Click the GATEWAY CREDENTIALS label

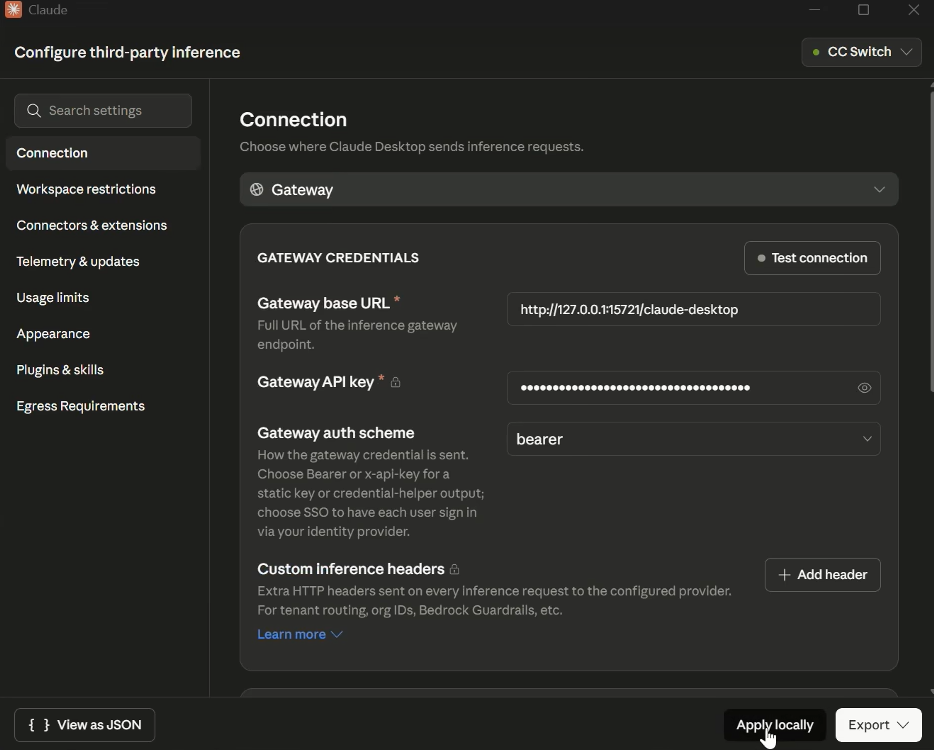[338, 258]
